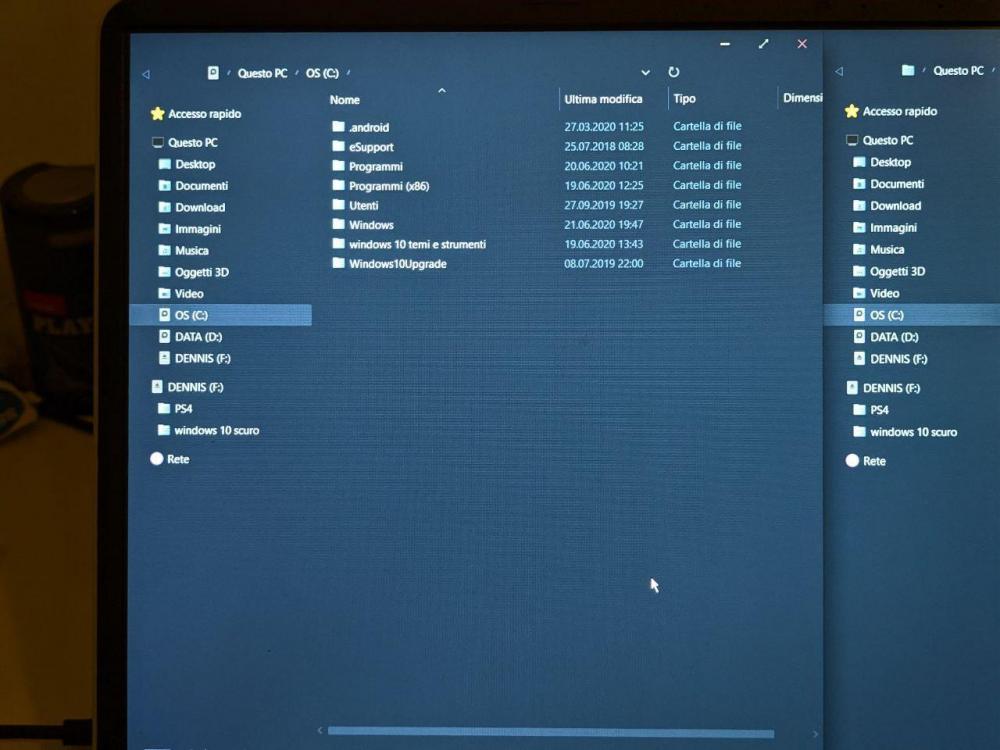Select Windows10Upgrade folder name
Screen dimensions: 1000x750
[x=397, y=264]
